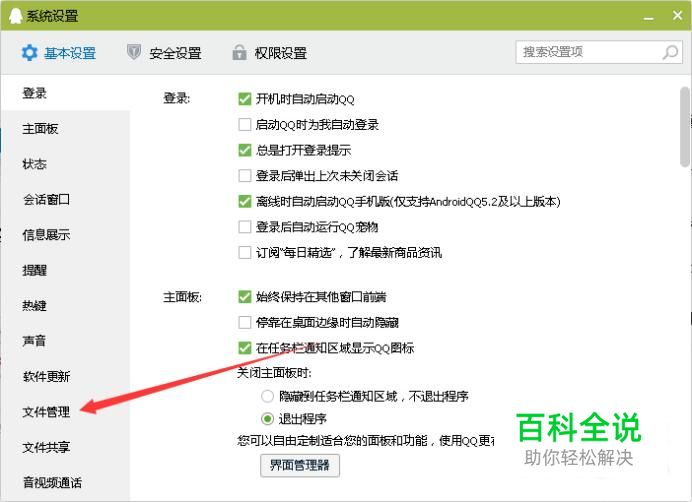
Task: Click the QQ penguin logo in title bar
Action: coord(15,16)
